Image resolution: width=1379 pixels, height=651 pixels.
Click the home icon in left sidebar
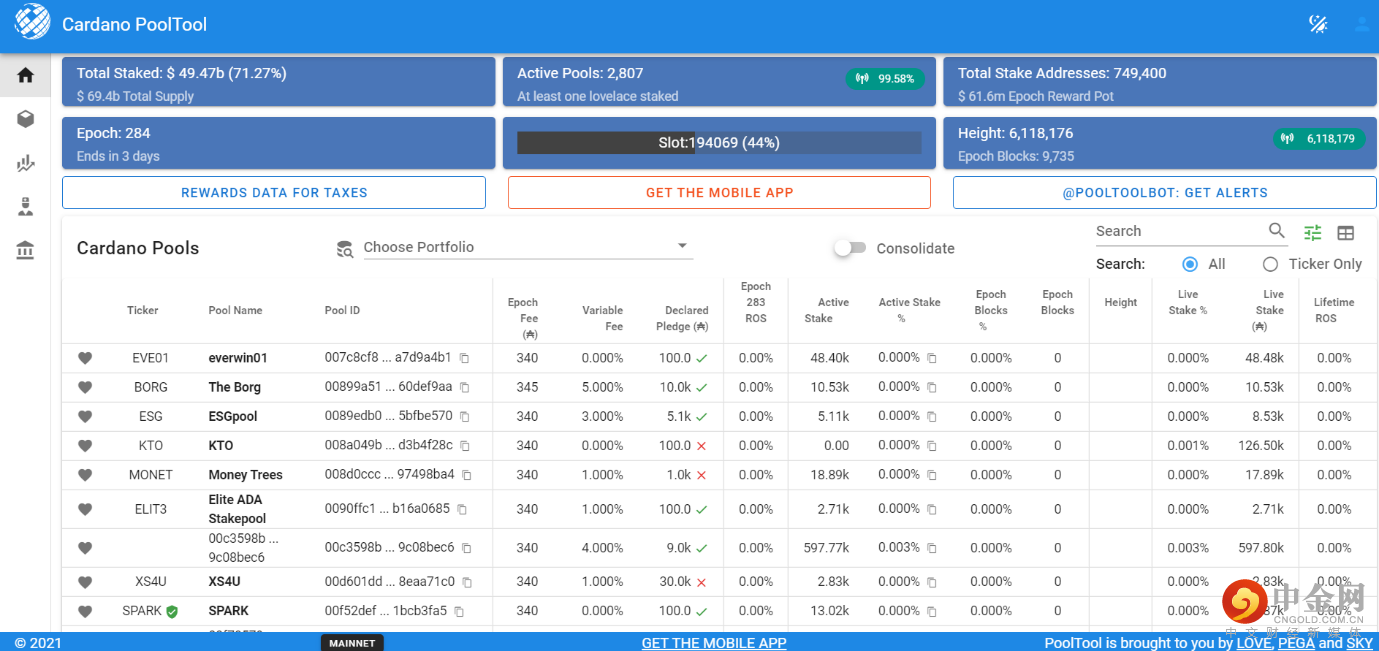[25, 76]
